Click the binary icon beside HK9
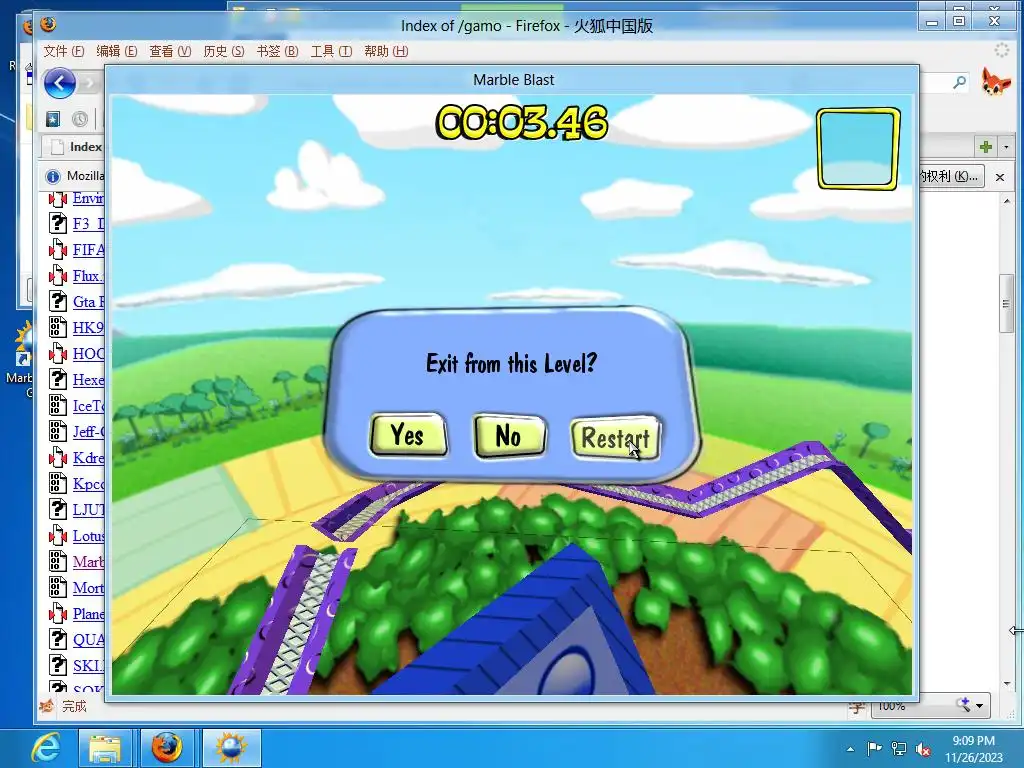Screen dimensions: 1024x768 click(x=58, y=327)
